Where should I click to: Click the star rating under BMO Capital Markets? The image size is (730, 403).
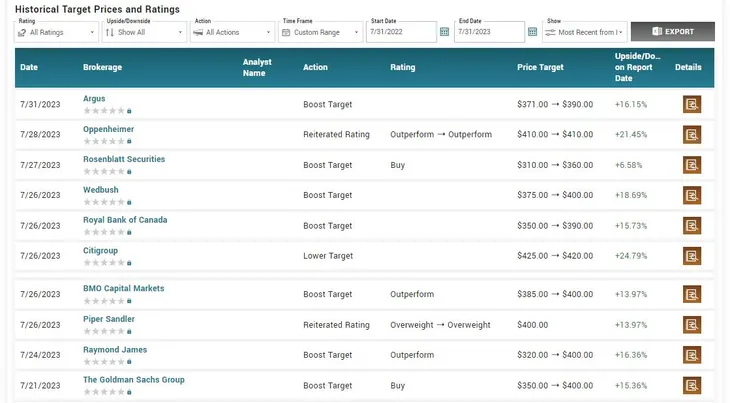point(104,301)
